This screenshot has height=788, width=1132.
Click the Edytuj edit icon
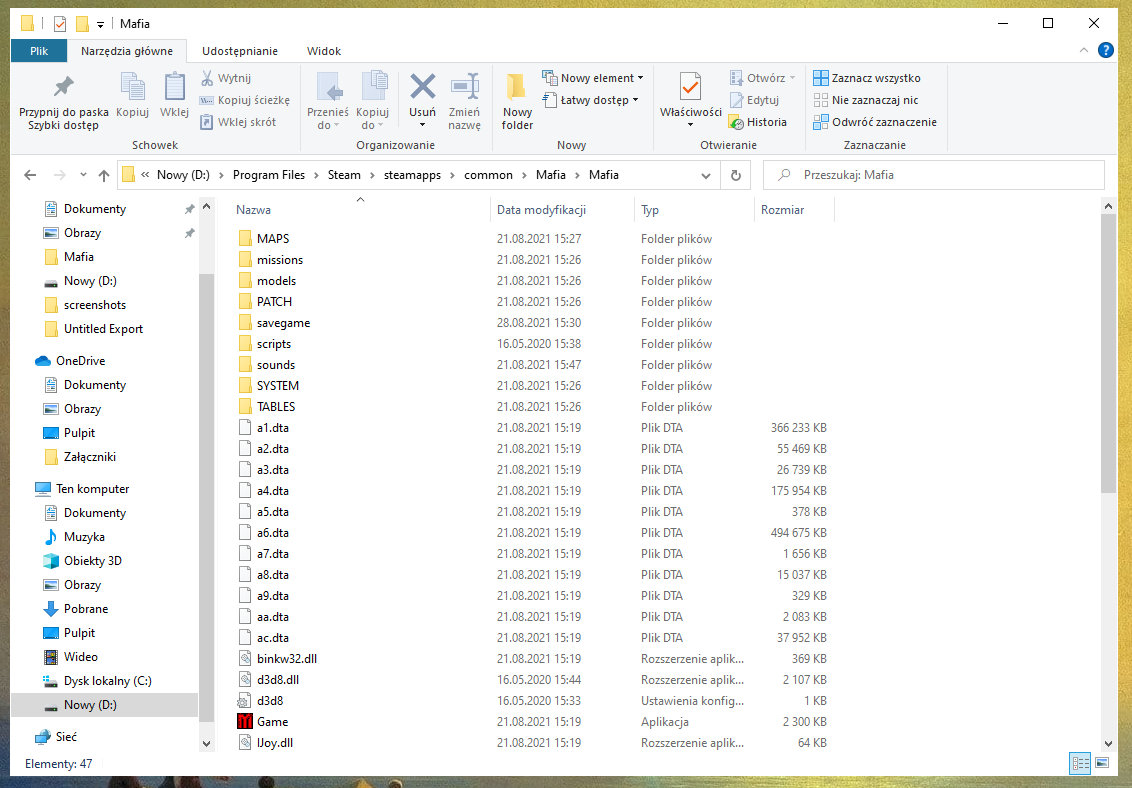(736, 100)
